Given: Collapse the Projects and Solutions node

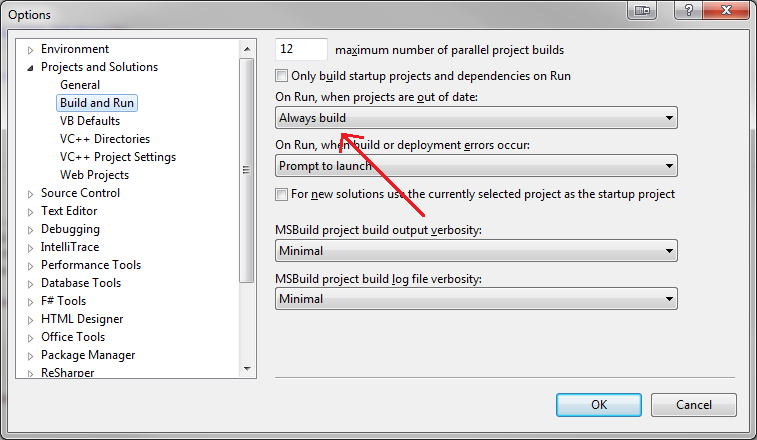Looking at the screenshot, I should pos(30,67).
